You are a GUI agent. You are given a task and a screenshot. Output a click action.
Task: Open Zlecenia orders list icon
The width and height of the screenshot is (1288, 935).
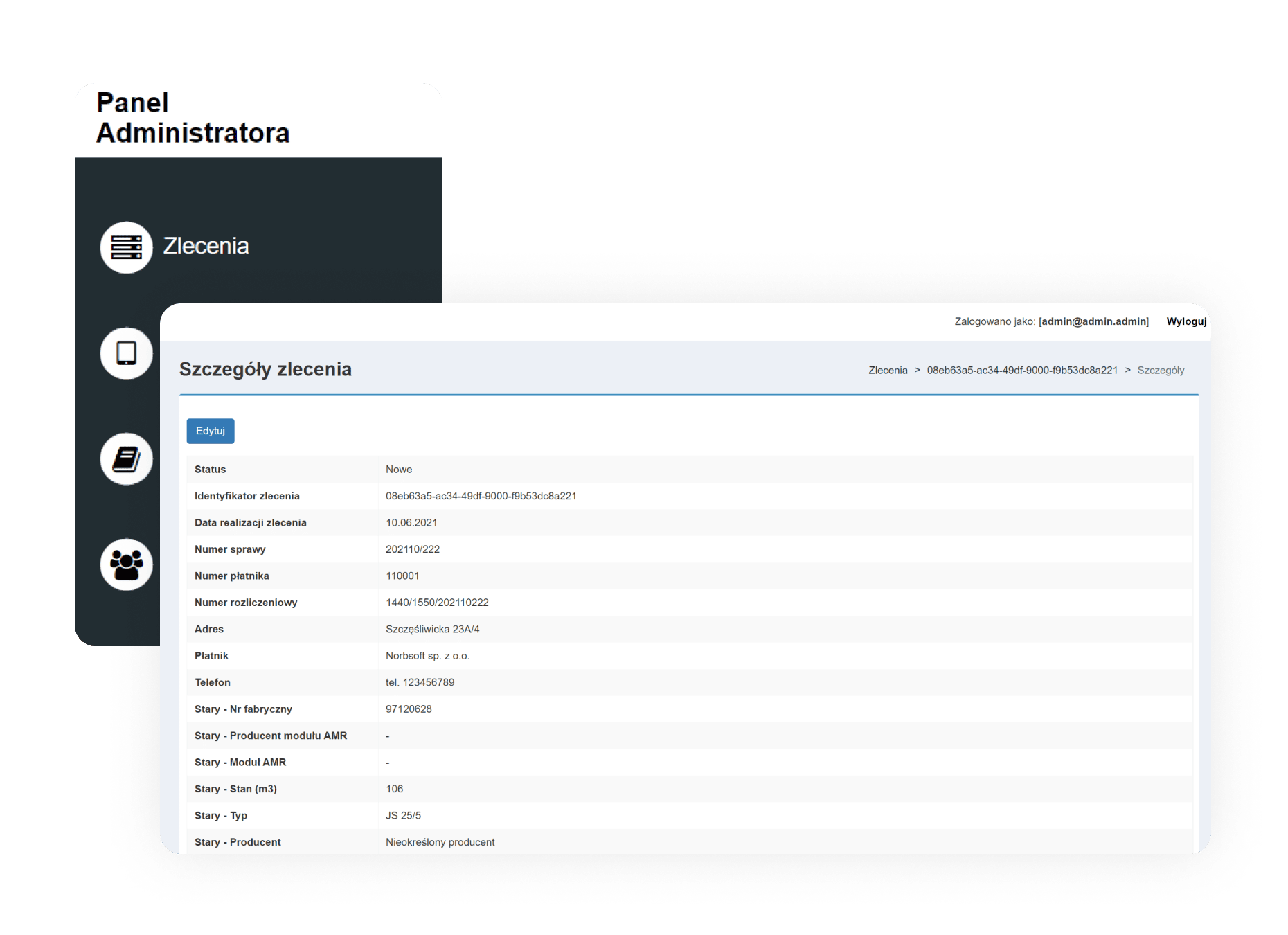click(x=126, y=247)
